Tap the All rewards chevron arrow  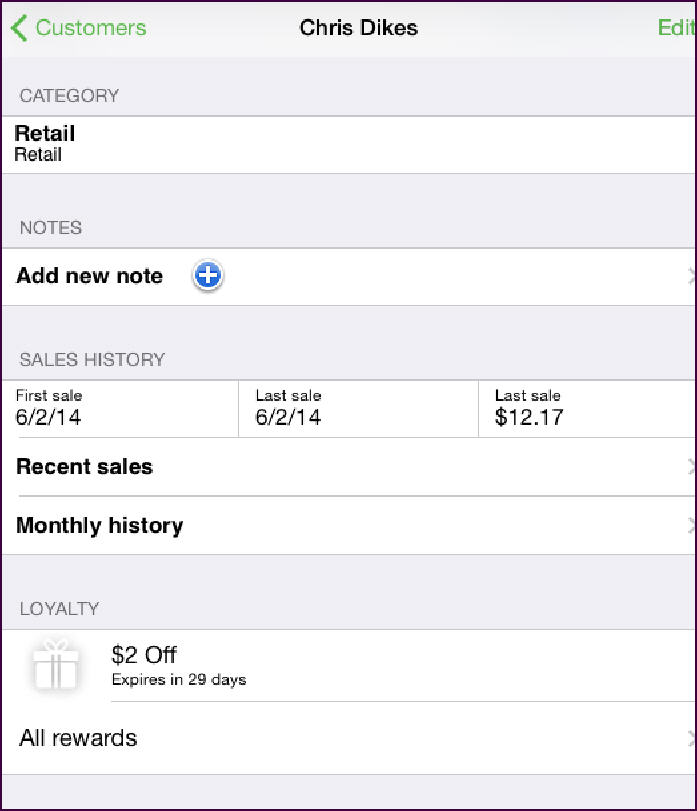691,739
